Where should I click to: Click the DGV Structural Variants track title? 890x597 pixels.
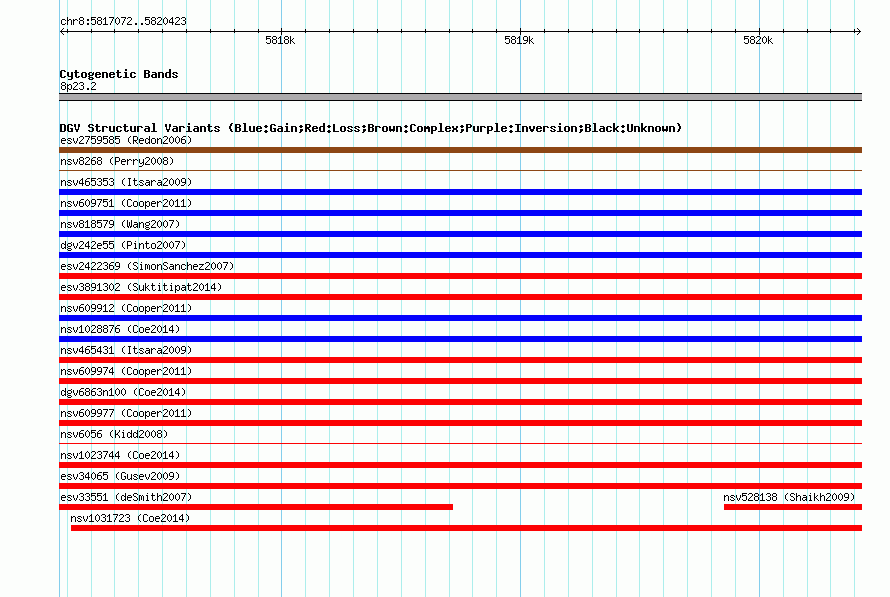point(371,128)
